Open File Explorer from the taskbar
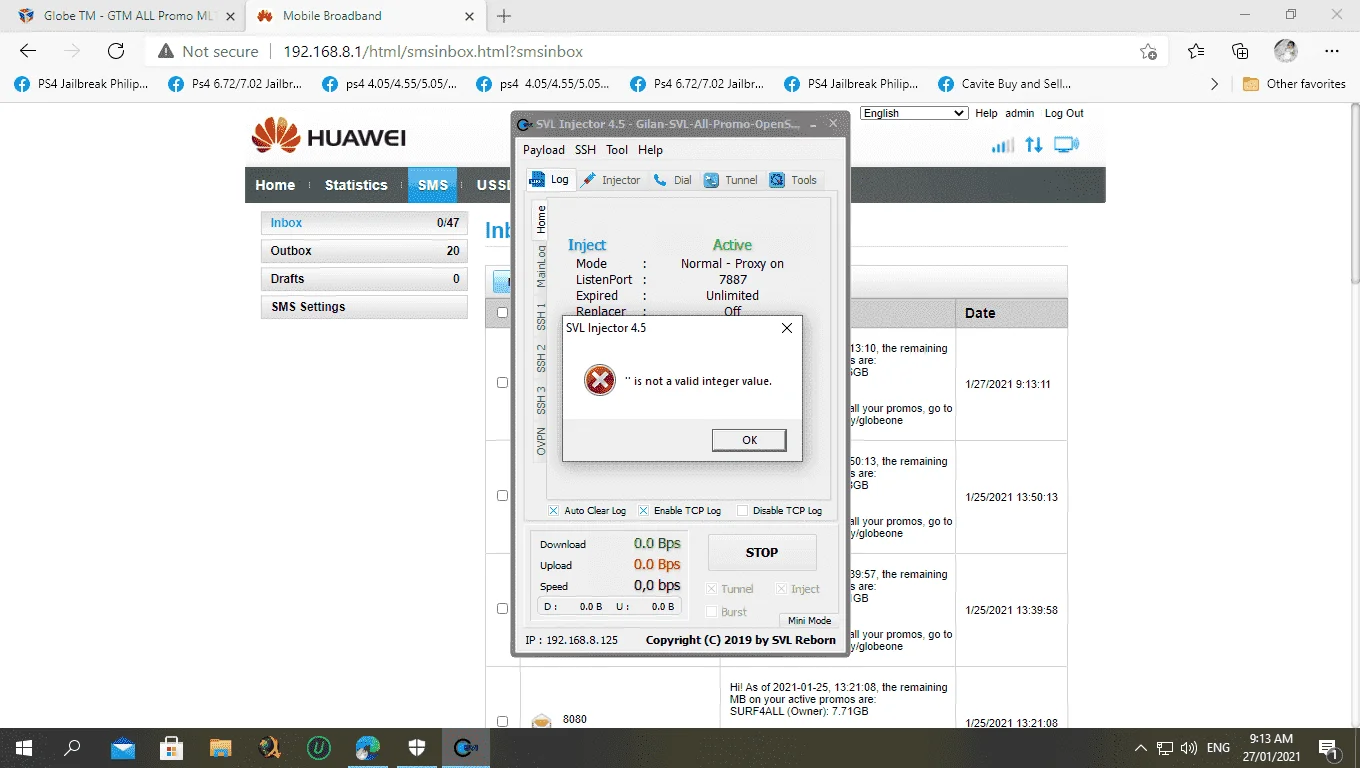1360x768 pixels. [221, 748]
